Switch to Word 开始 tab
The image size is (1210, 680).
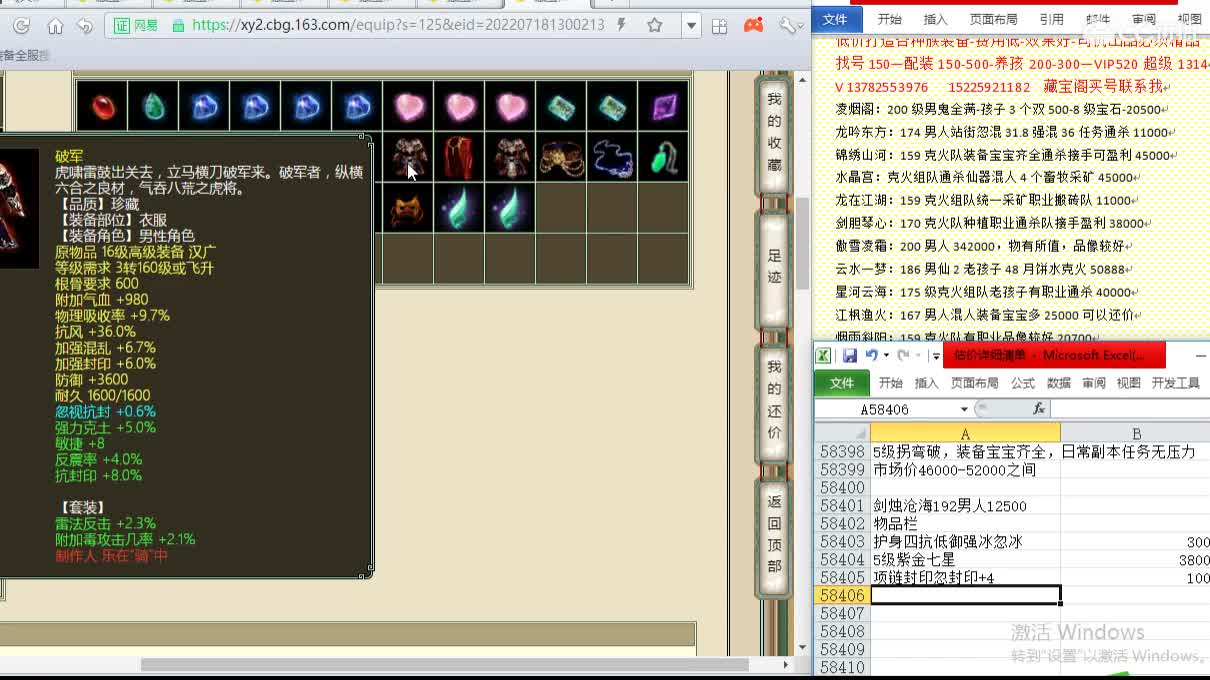889,19
